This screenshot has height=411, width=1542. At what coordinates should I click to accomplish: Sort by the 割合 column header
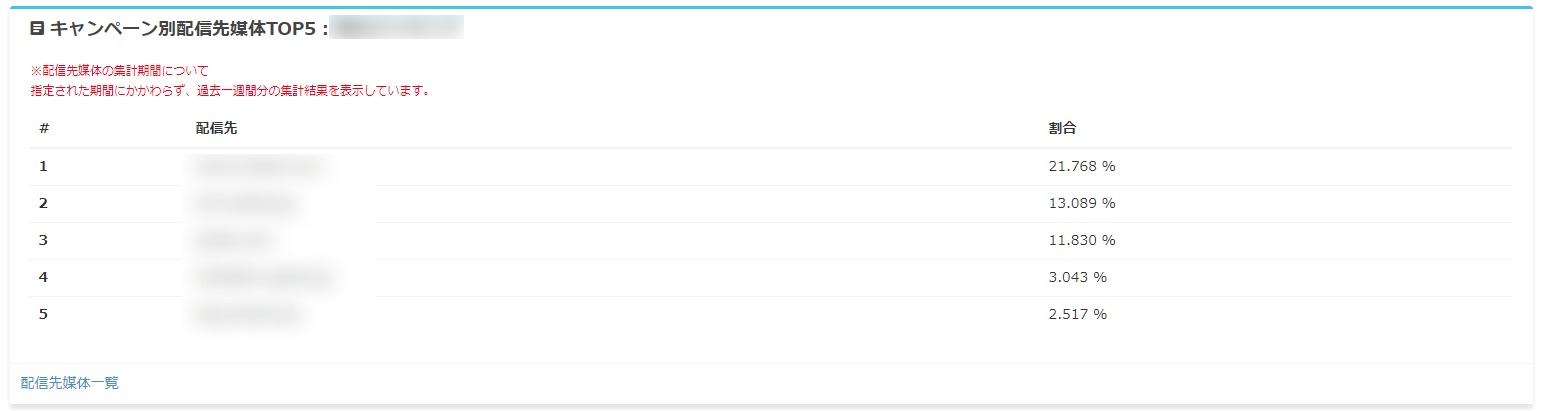1062,129
